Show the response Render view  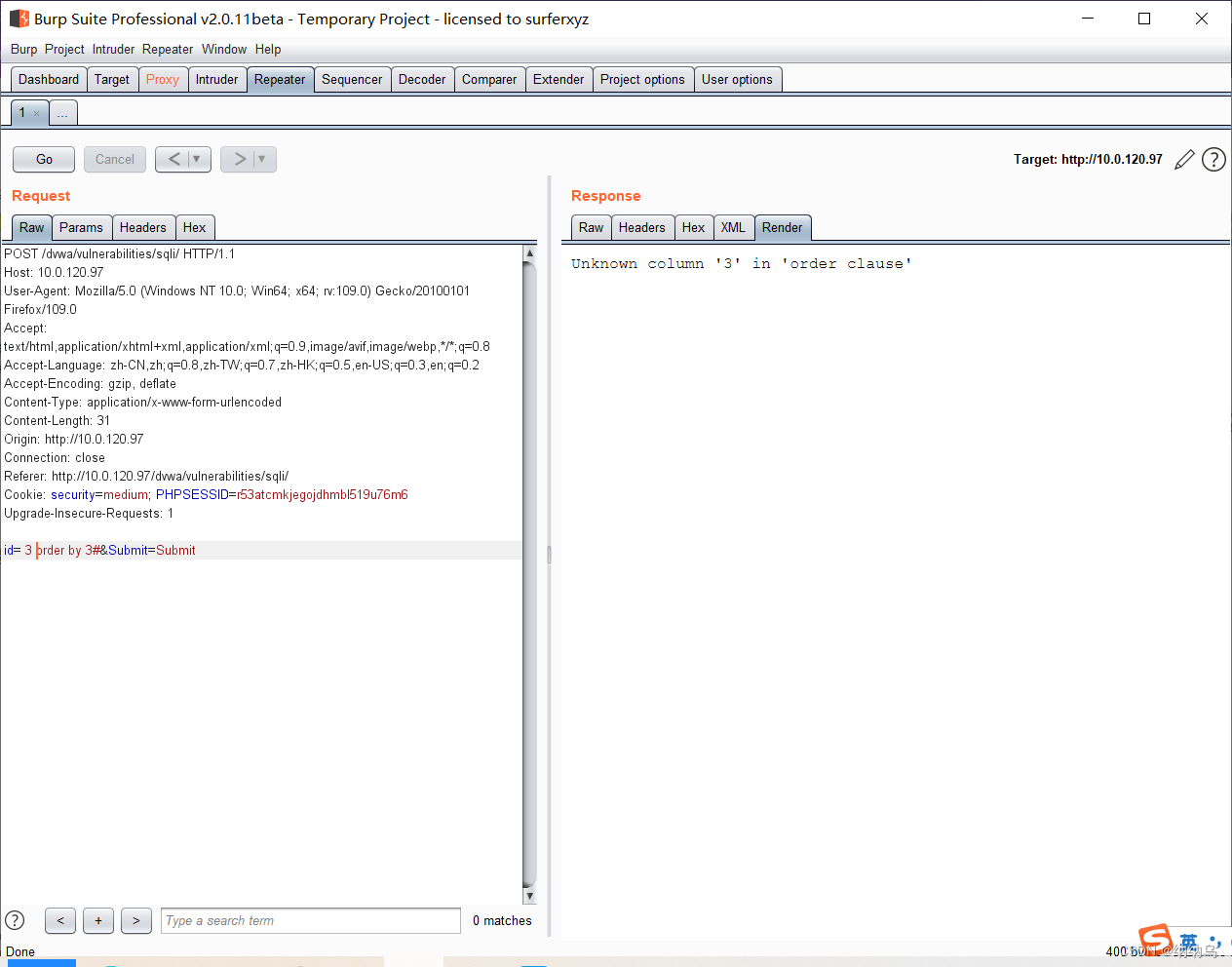point(783,228)
